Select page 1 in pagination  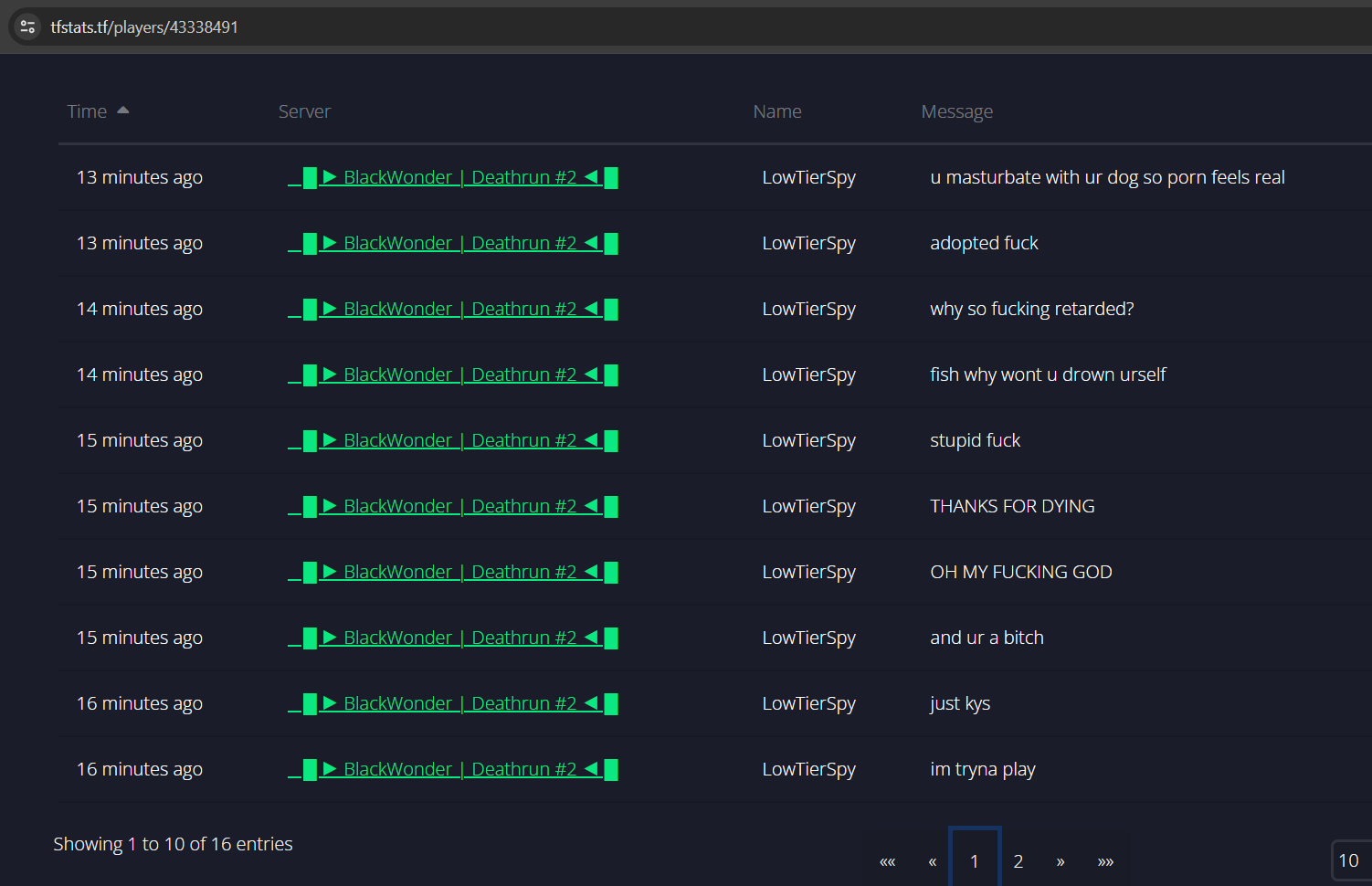tap(975, 860)
